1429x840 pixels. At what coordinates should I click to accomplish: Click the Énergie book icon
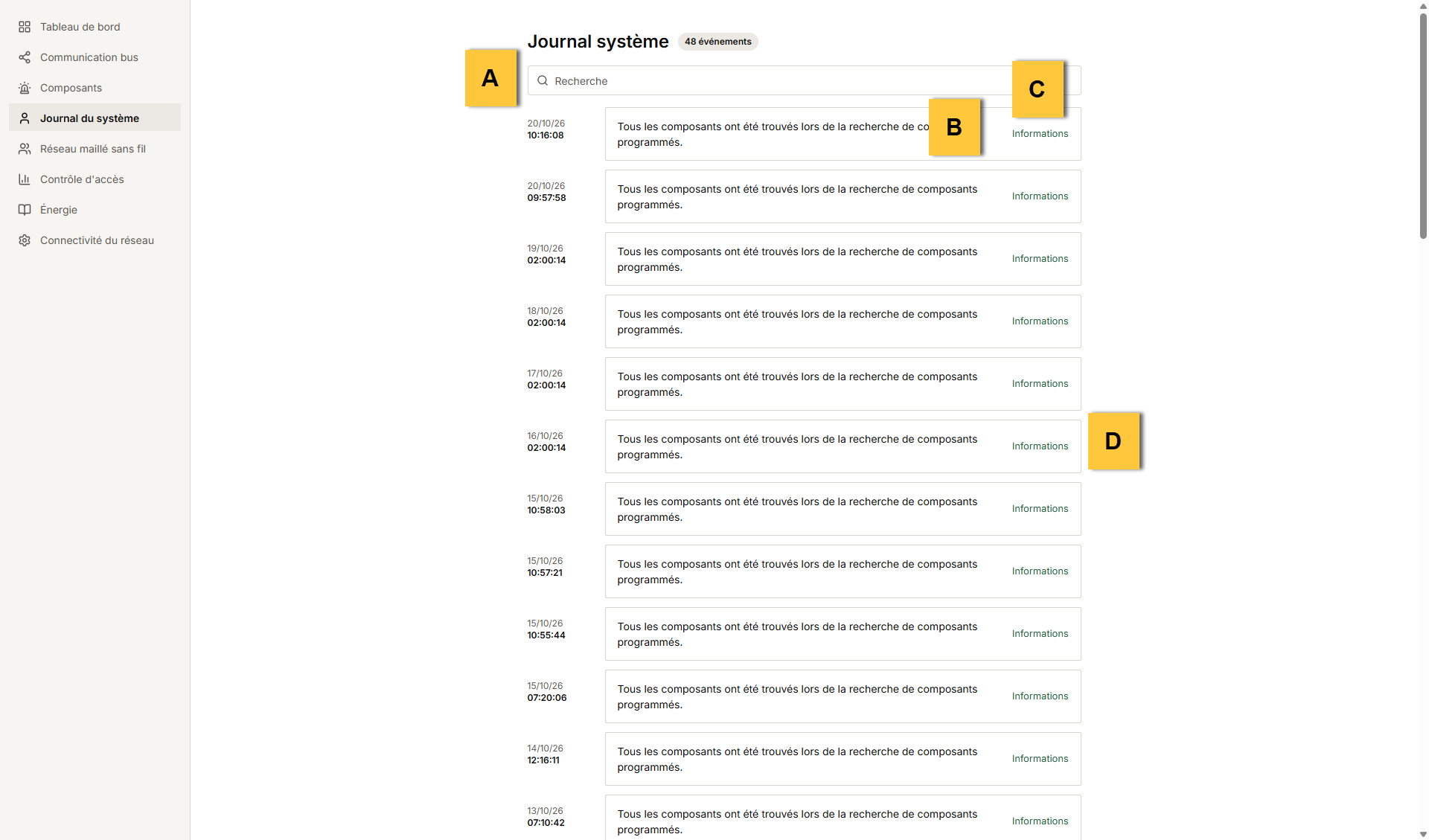click(25, 210)
